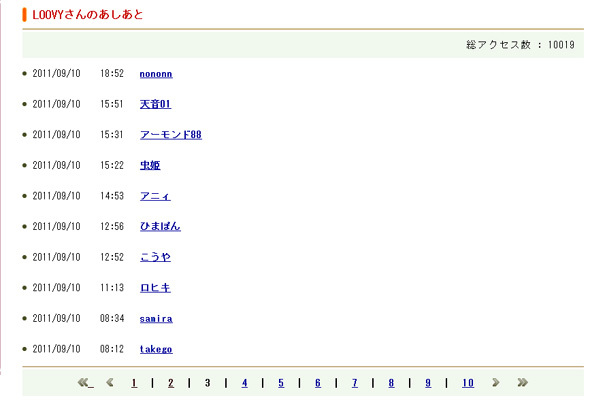Go to page 1 in pagination
The height and width of the screenshot is (400, 605).
tap(134, 383)
